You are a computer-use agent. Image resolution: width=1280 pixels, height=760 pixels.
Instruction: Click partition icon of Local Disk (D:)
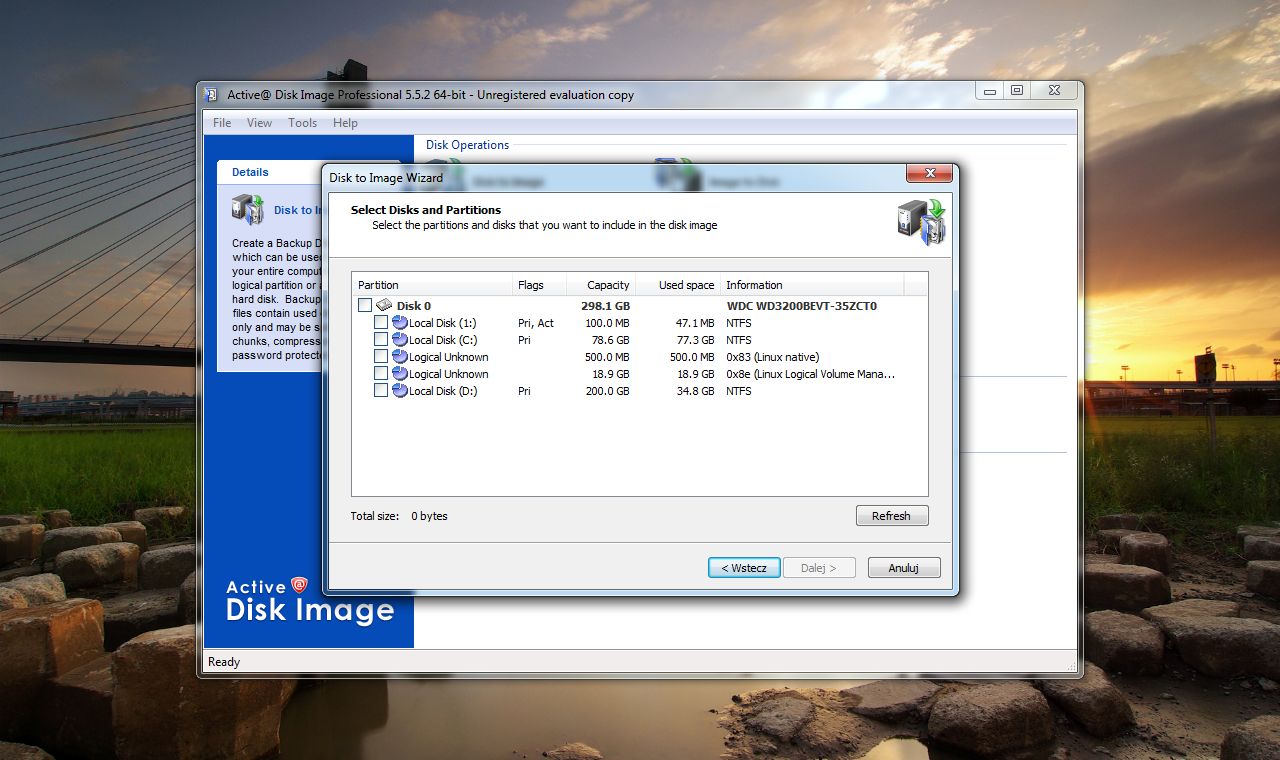point(400,391)
